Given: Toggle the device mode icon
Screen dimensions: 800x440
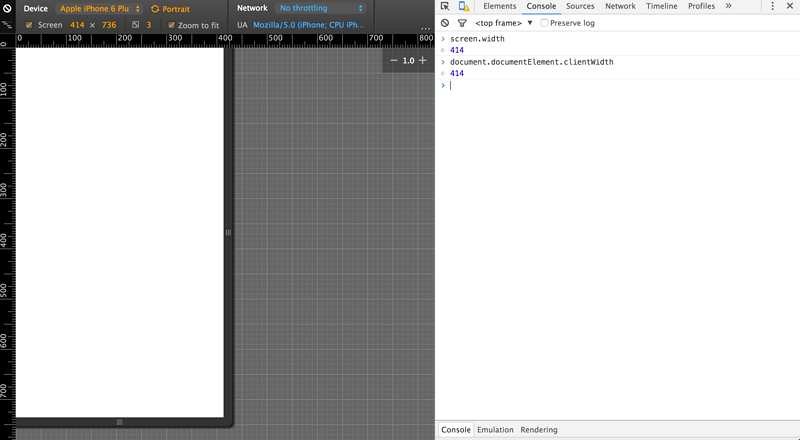Looking at the screenshot, I should coord(463,6).
